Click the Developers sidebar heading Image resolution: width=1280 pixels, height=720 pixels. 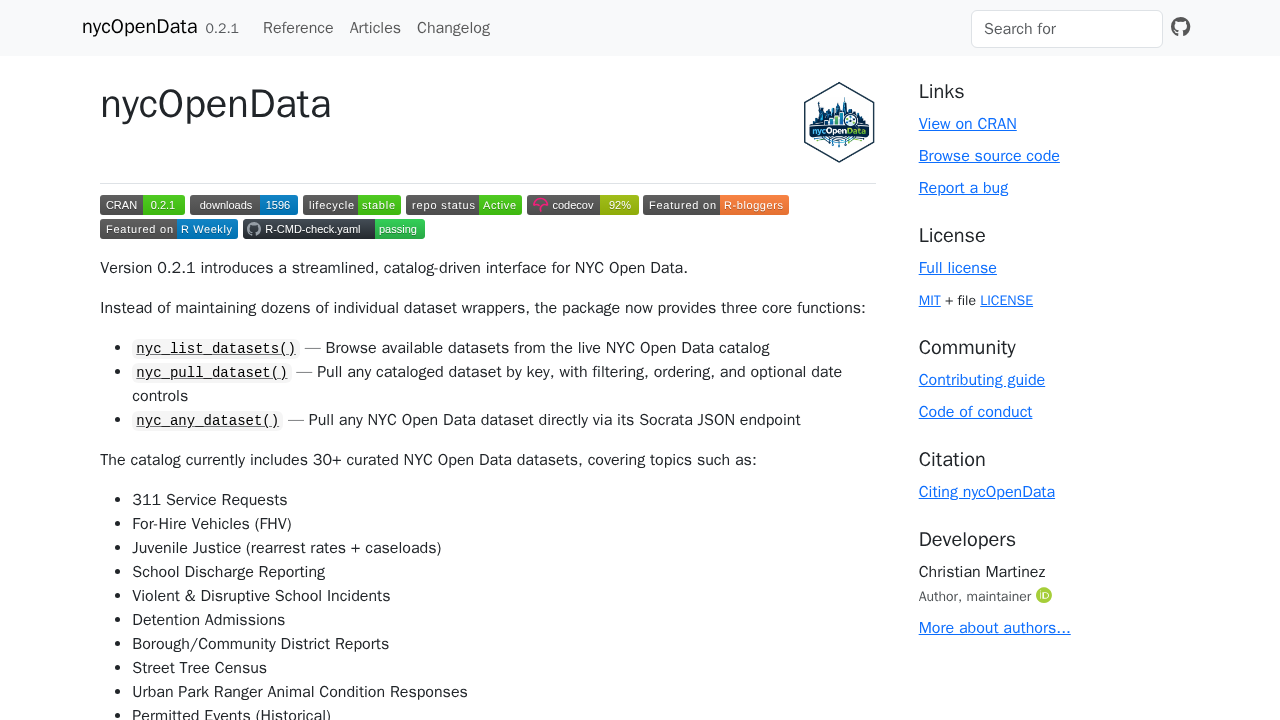(967, 540)
